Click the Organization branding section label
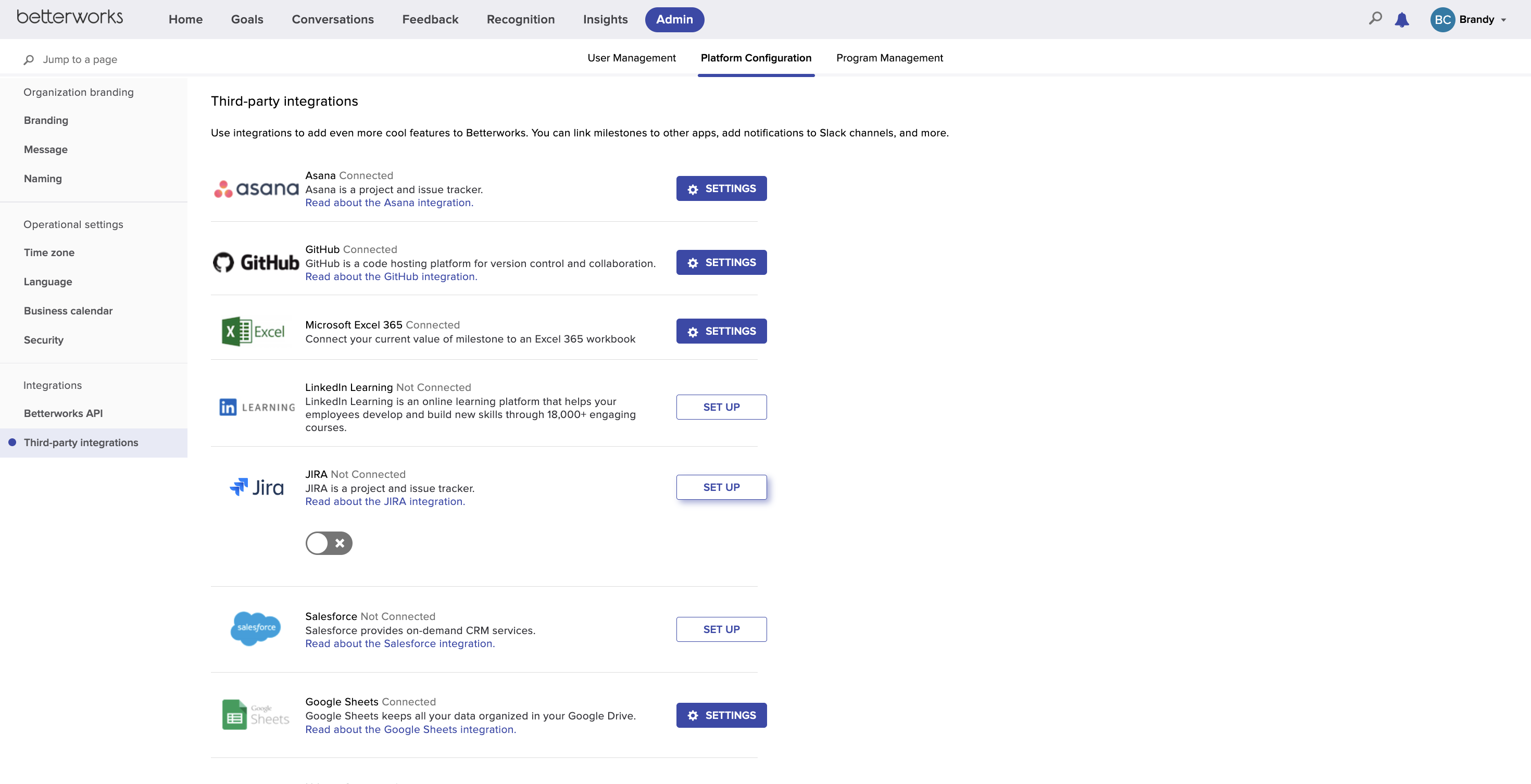This screenshot has height=784, width=1531. 79,92
